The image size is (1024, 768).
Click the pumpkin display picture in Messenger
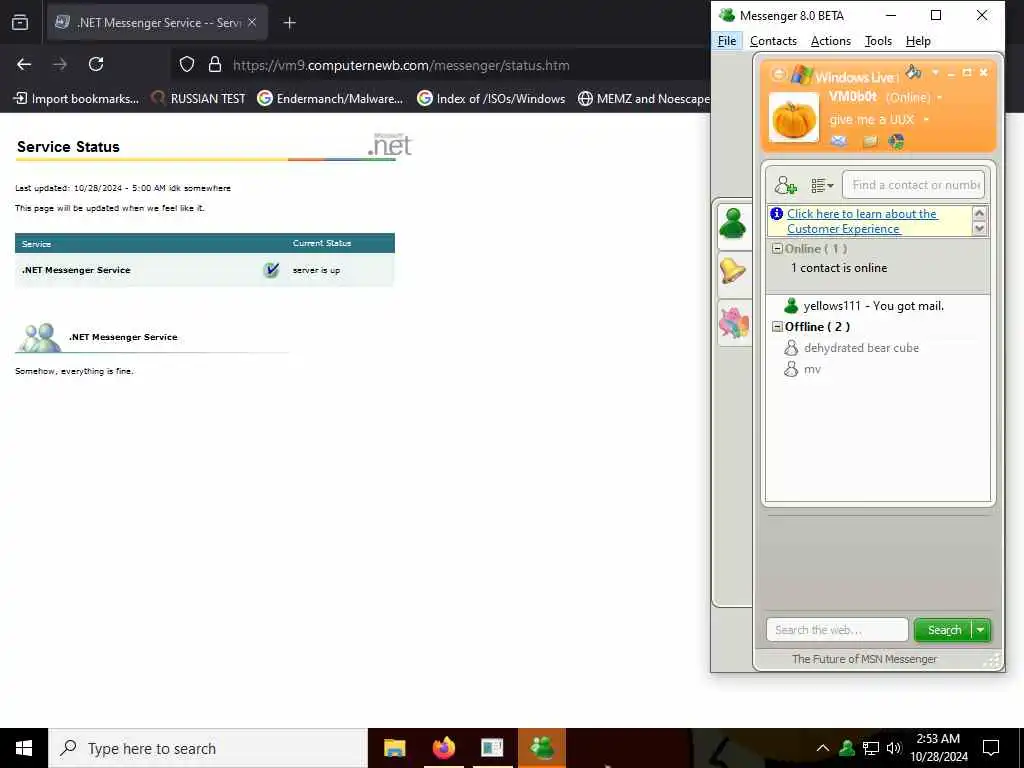(793, 118)
